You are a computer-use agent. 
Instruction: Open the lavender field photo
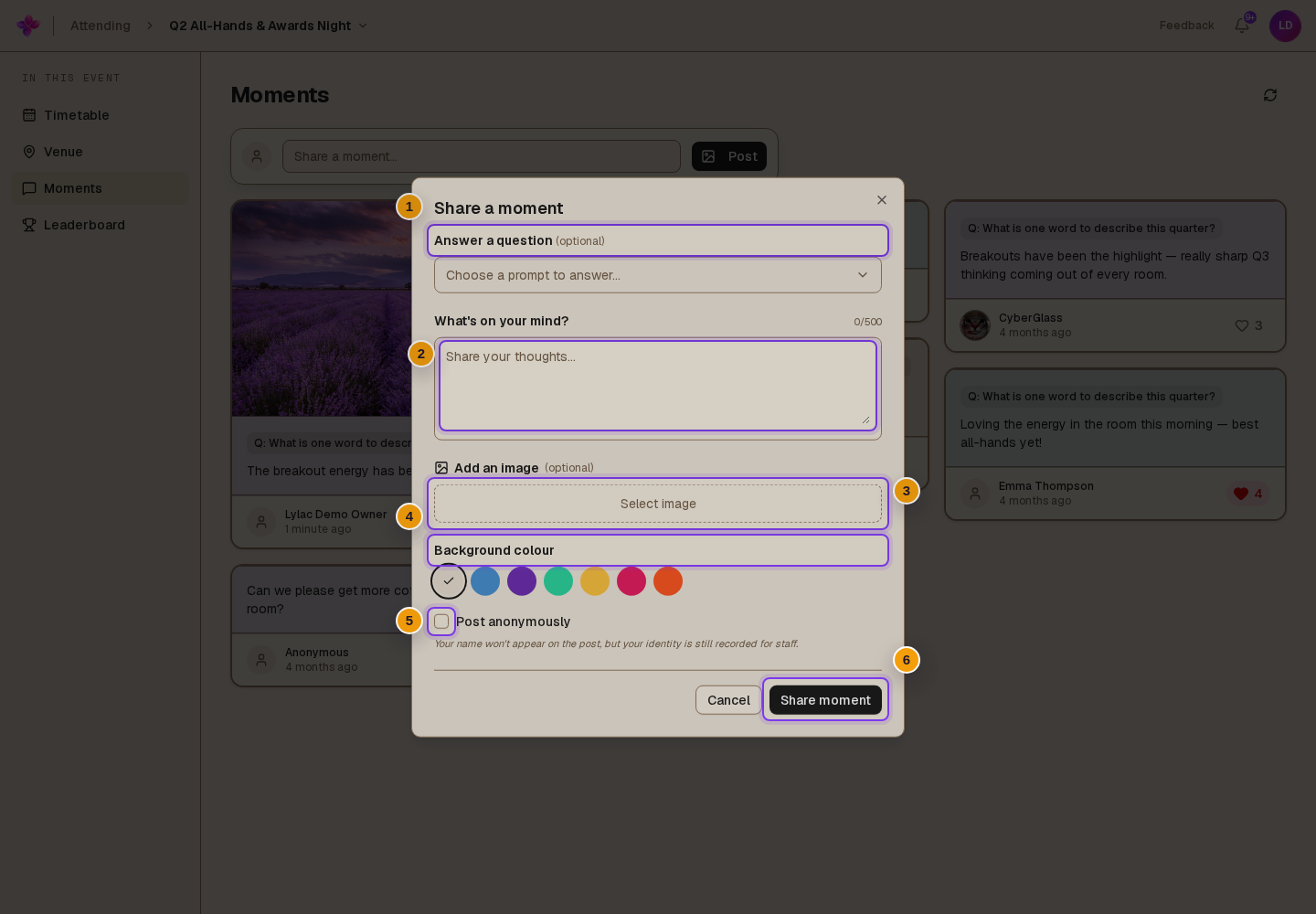point(322,309)
